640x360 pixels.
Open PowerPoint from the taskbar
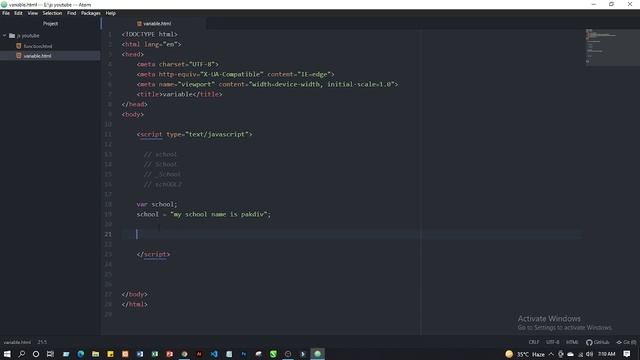169,354
